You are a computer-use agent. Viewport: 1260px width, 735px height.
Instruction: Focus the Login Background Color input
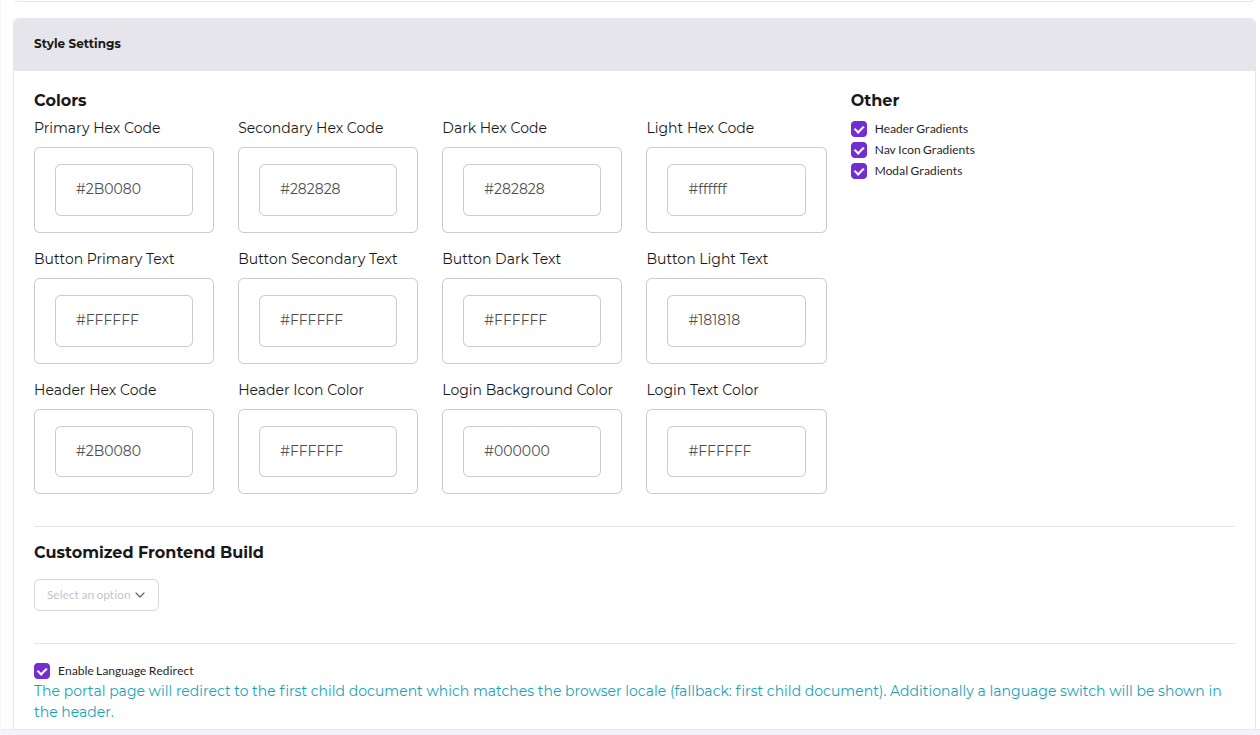[x=532, y=452]
